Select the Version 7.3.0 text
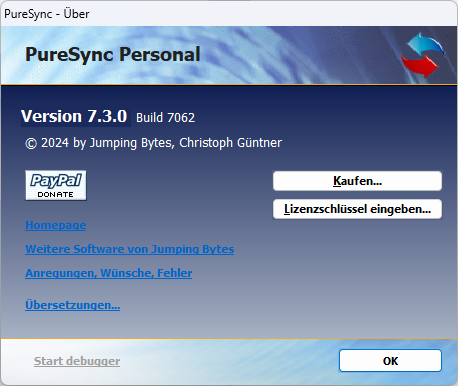458x386 pixels. point(74,116)
